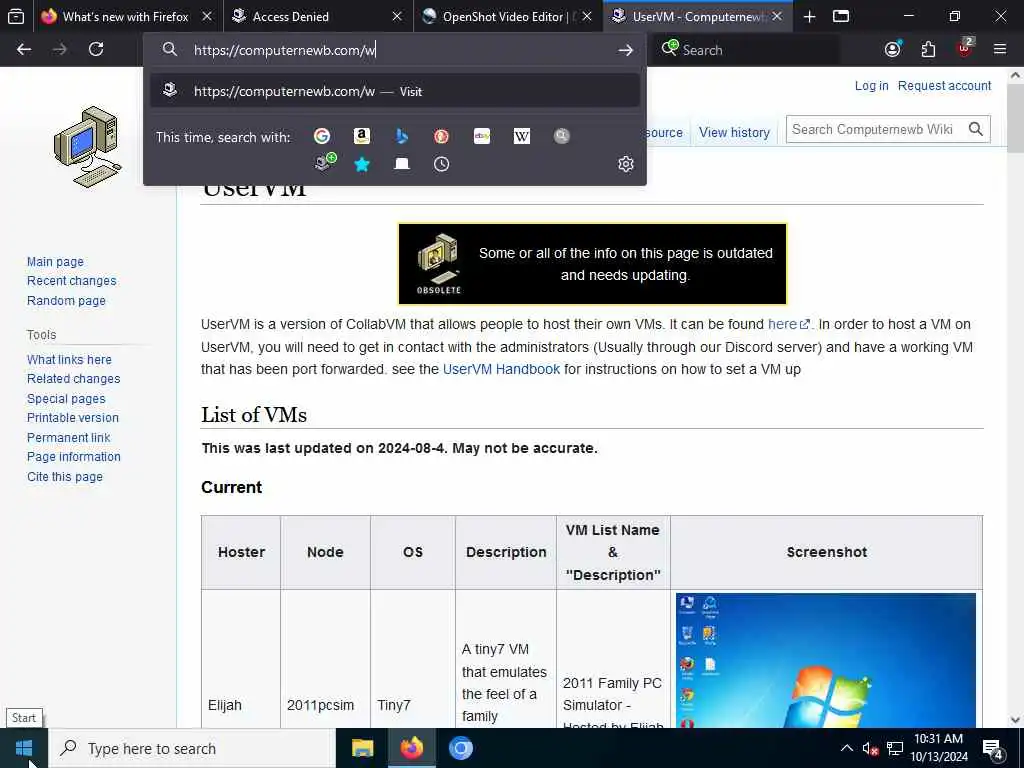Open Page information link
The width and height of the screenshot is (1024, 768).
click(74, 457)
